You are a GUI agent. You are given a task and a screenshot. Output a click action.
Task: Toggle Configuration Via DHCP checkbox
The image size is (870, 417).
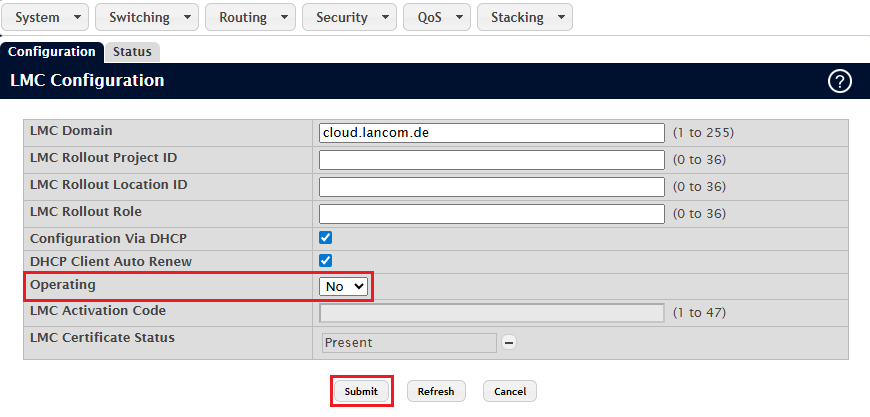click(325, 238)
